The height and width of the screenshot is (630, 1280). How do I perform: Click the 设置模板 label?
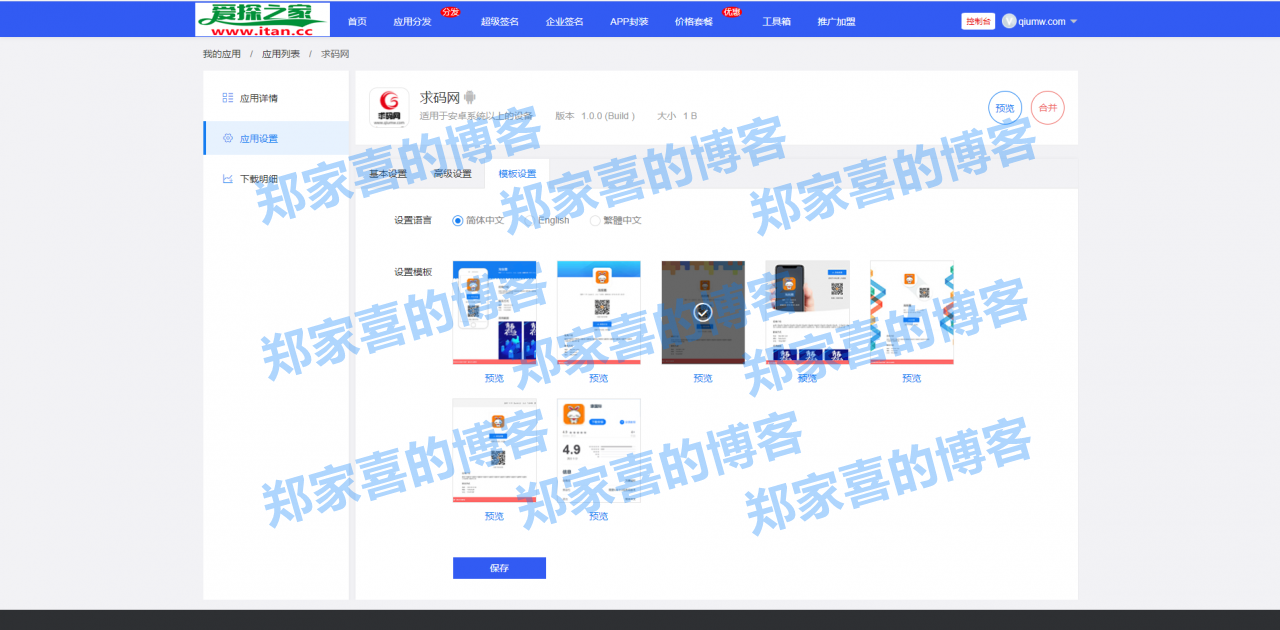pyautogui.click(x=413, y=272)
